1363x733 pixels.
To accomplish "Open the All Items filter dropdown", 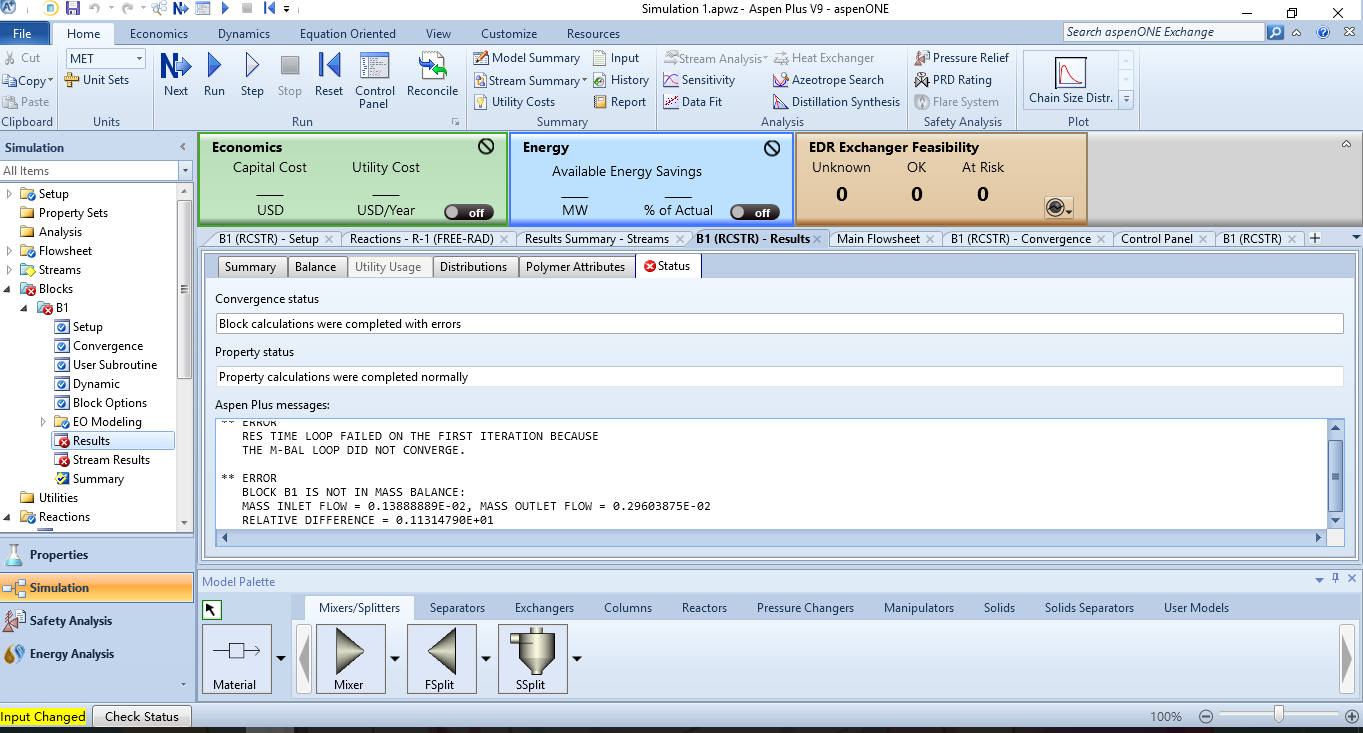I will click(x=185, y=171).
